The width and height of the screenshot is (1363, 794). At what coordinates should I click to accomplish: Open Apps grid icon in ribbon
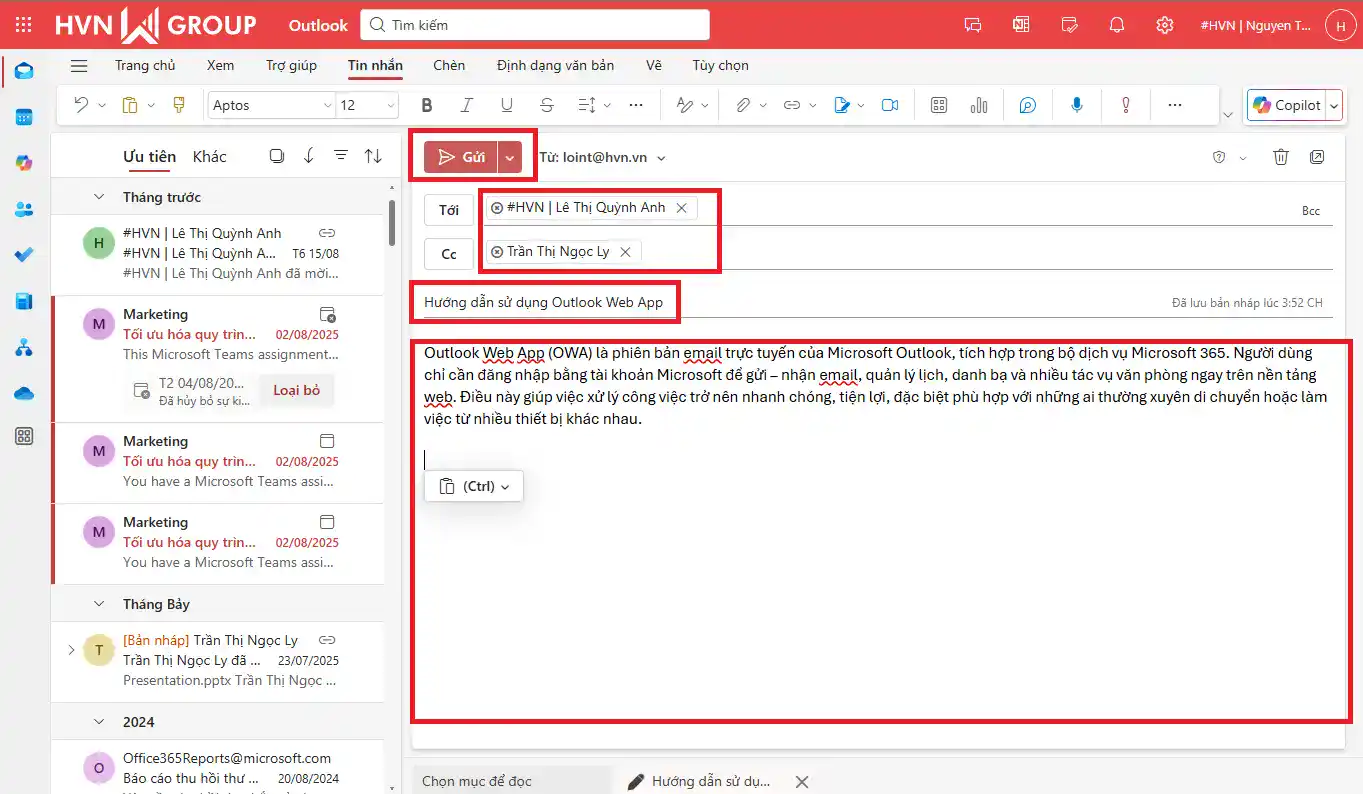[939, 105]
